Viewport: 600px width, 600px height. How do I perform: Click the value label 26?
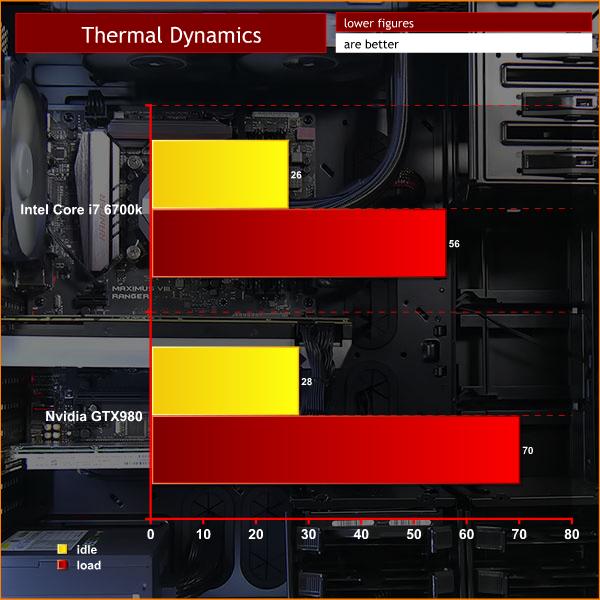[296, 175]
